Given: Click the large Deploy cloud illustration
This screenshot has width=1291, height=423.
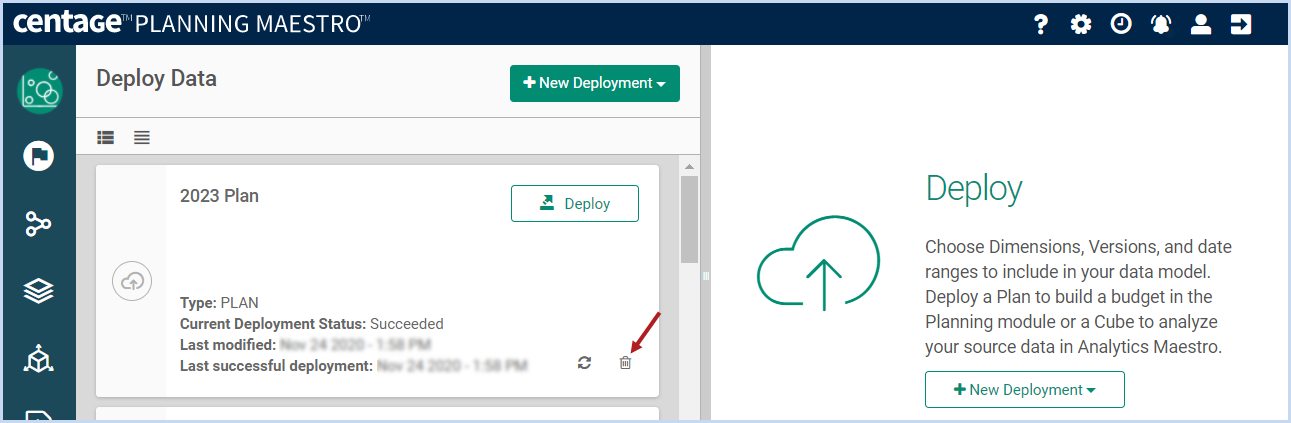Looking at the screenshot, I should tap(819, 264).
